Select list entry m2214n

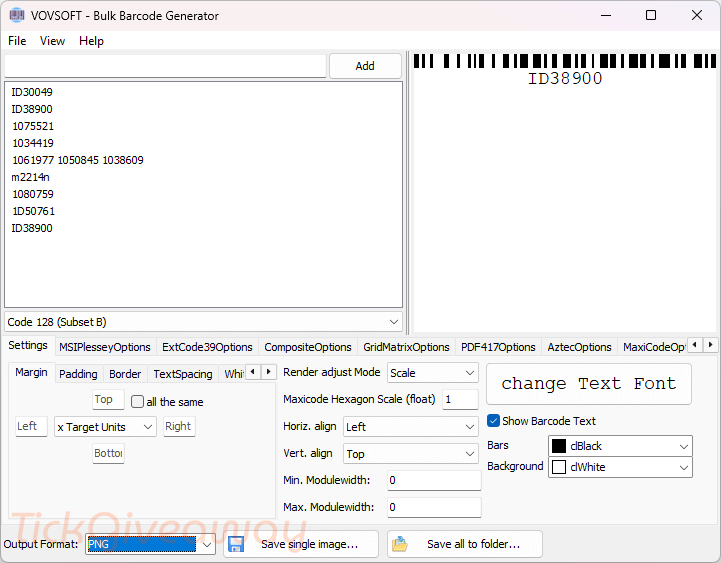(30, 177)
